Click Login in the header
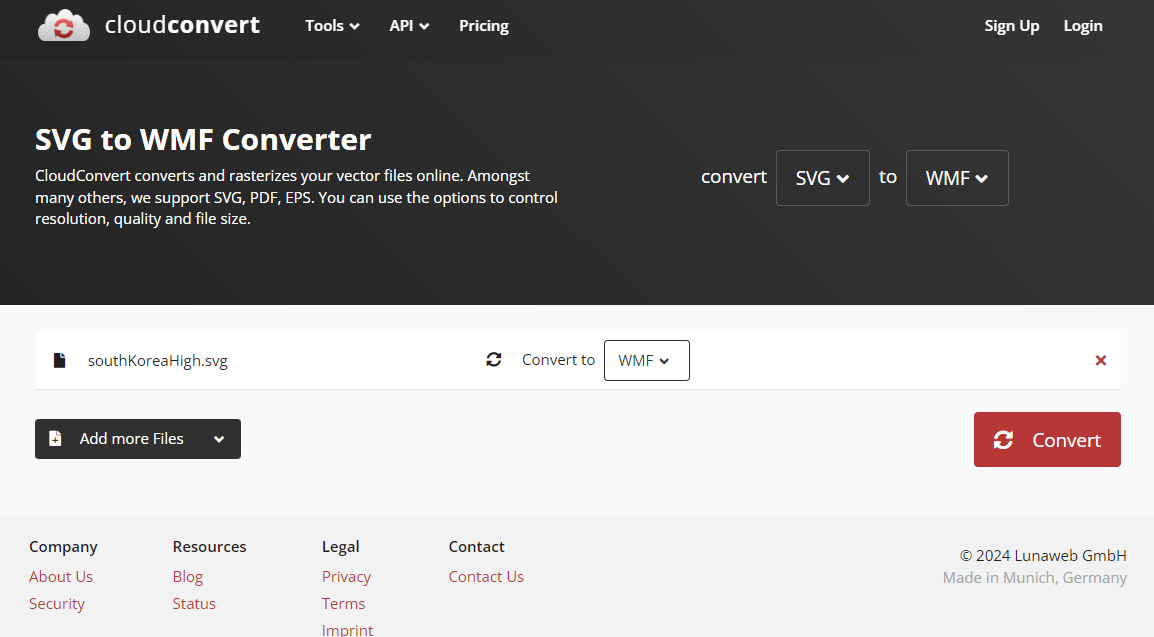Image resolution: width=1154 pixels, height=637 pixels. click(1083, 26)
